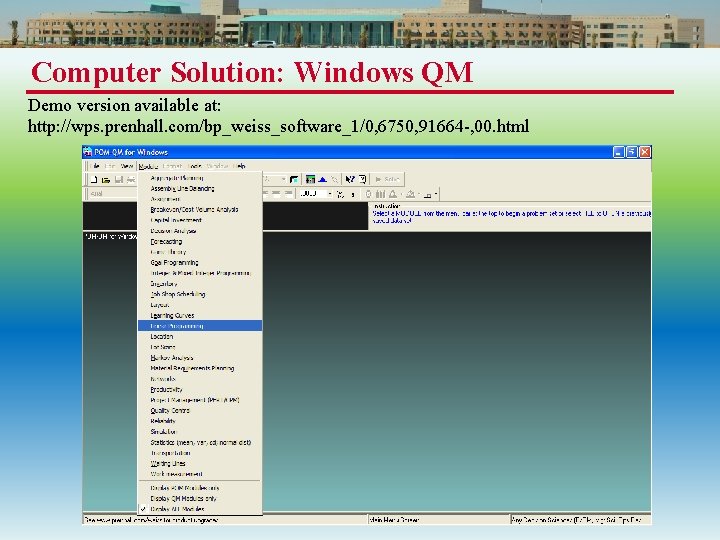Click the clock icon in format toolbar
720x540 pixels.
[368, 194]
